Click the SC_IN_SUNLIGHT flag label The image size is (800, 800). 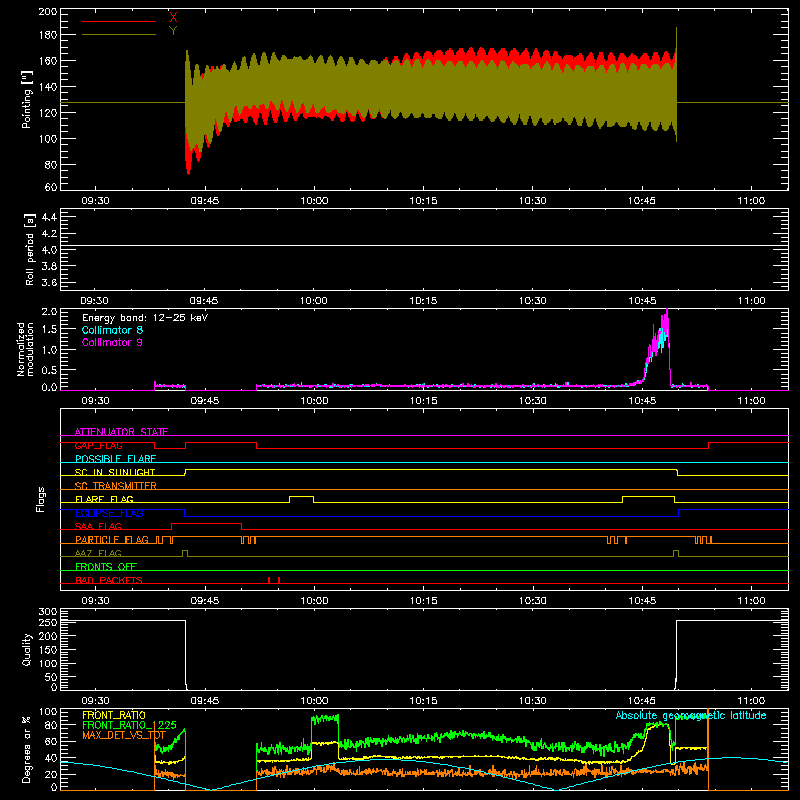(x=115, y=472)
